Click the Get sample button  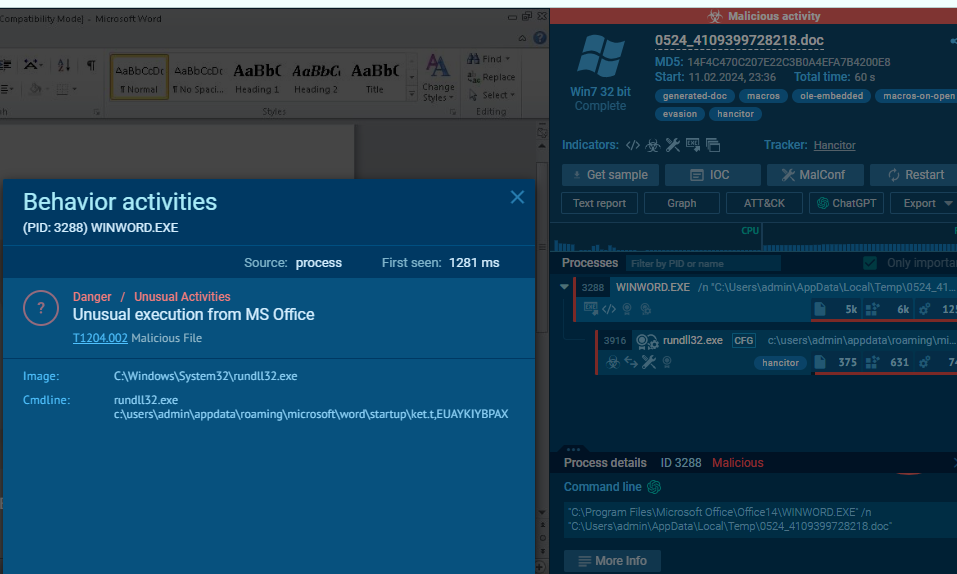[x=610, y=175]
